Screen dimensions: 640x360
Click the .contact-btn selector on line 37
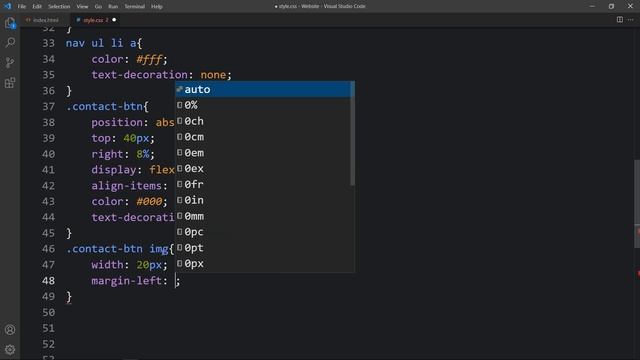click(x=104, y=107)
